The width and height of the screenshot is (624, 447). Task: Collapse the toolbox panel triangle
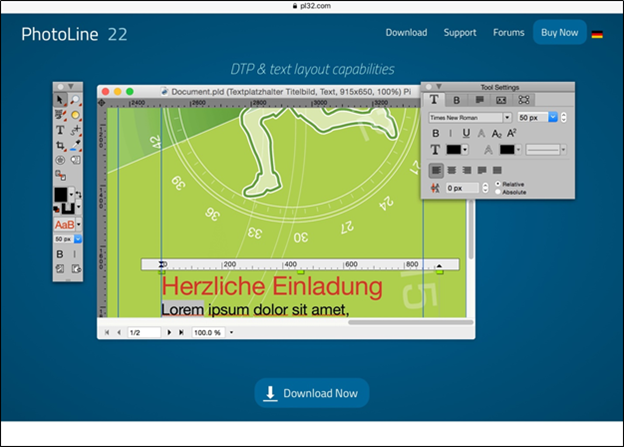coord(71,86)
